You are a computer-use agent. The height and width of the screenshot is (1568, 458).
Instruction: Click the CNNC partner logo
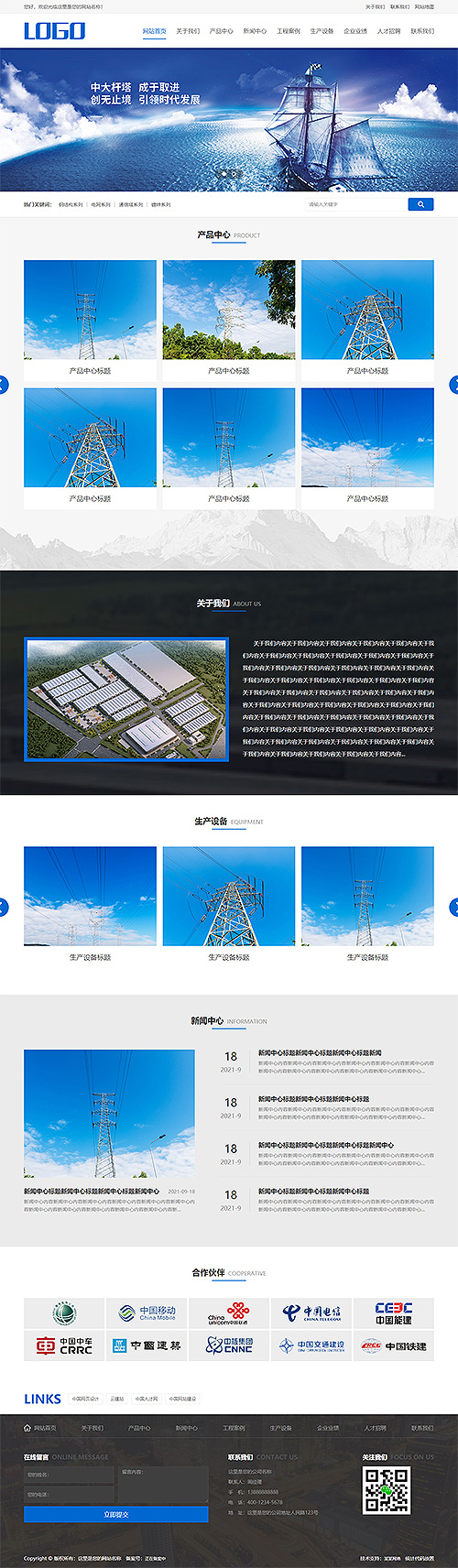point(229,1345)
